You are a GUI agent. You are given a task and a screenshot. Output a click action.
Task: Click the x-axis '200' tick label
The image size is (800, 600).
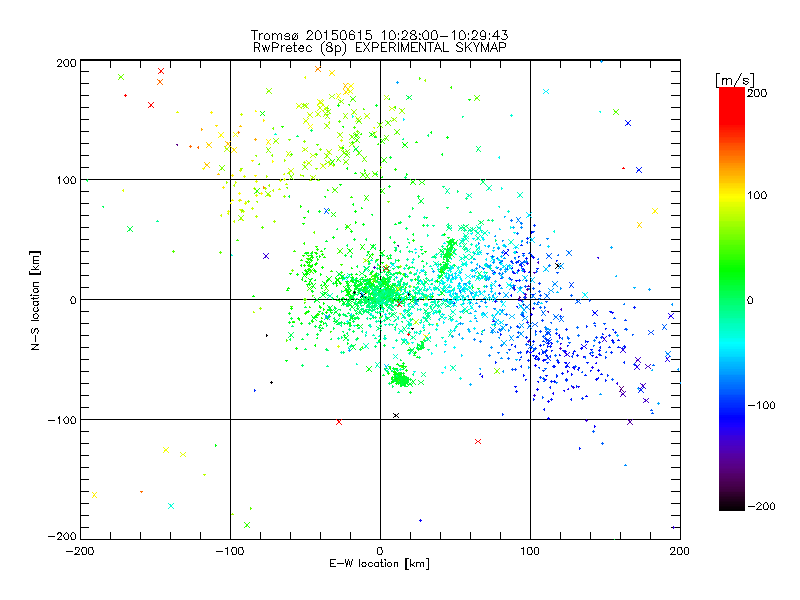[x=680, y=551]
